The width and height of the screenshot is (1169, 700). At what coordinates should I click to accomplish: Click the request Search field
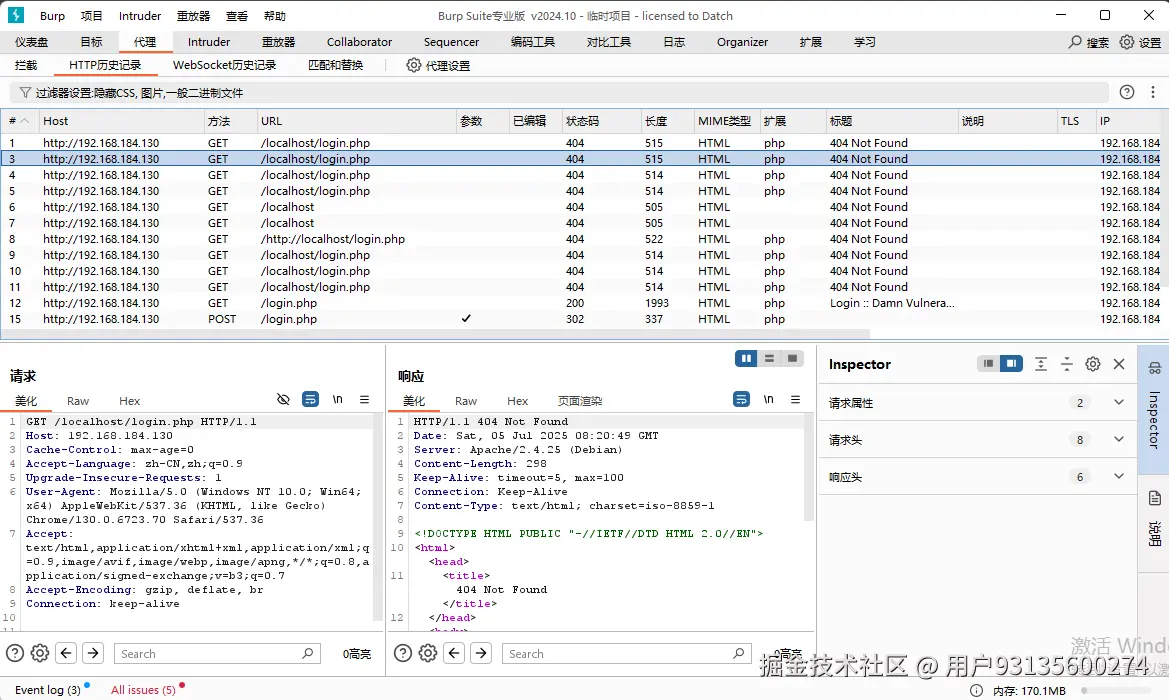[217, 654]
